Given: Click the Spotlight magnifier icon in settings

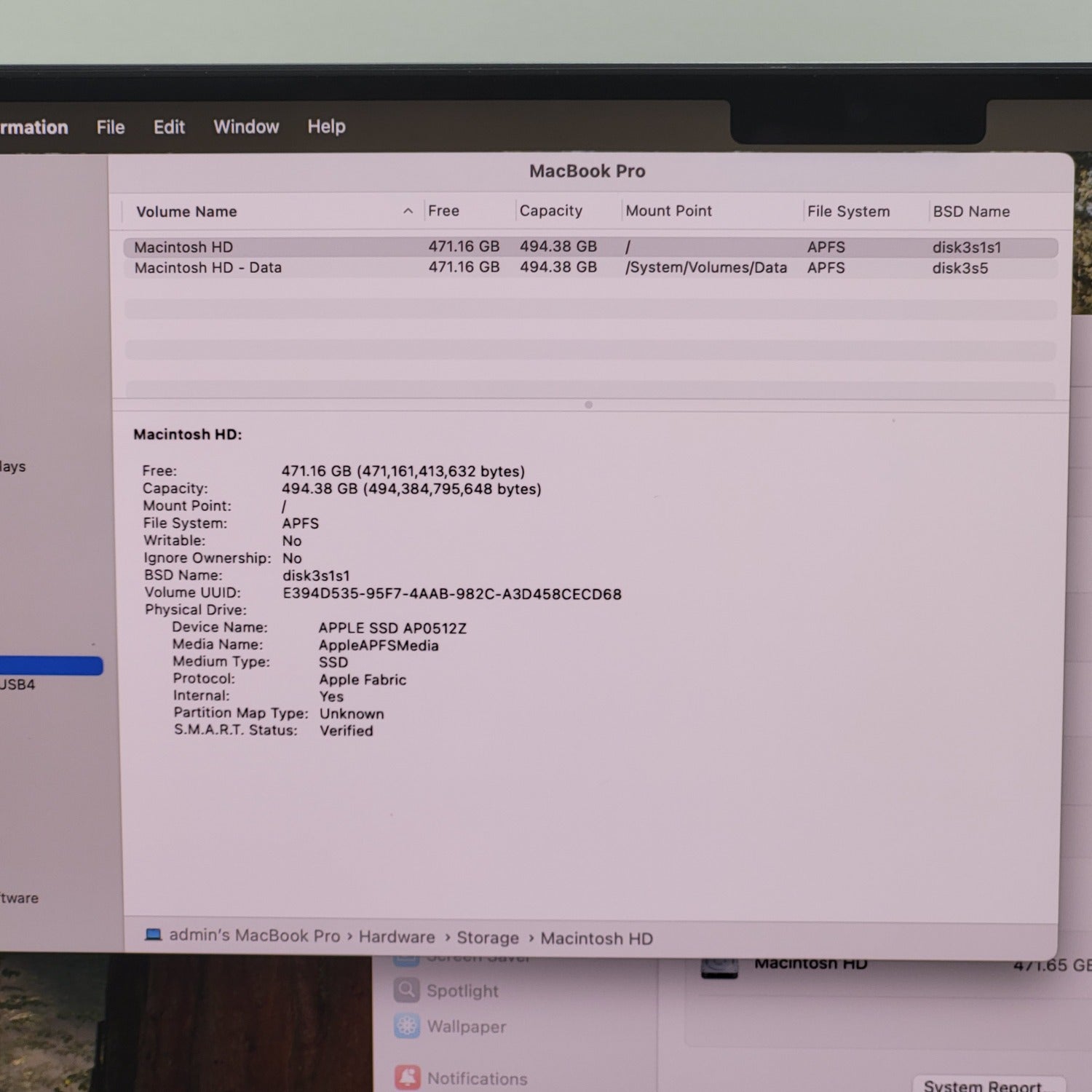Looking at the screenshot, I should (x=406, y=990).
